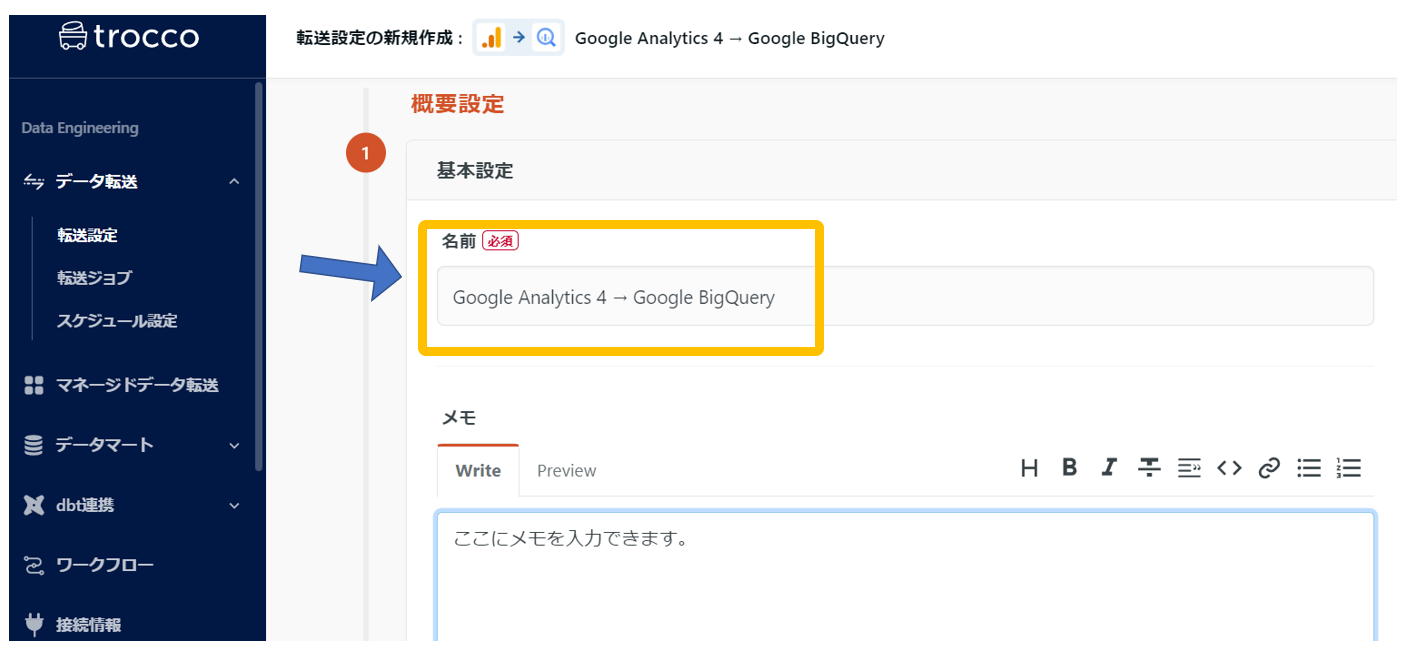The image size is (1426, 662).
Task: Insert a heading using the H icon
Action: coord(1030,467)
